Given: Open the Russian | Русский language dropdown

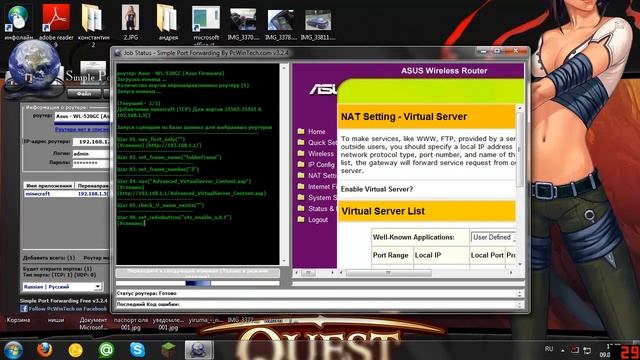Looking at the screenshot, I should click(62, 287).
